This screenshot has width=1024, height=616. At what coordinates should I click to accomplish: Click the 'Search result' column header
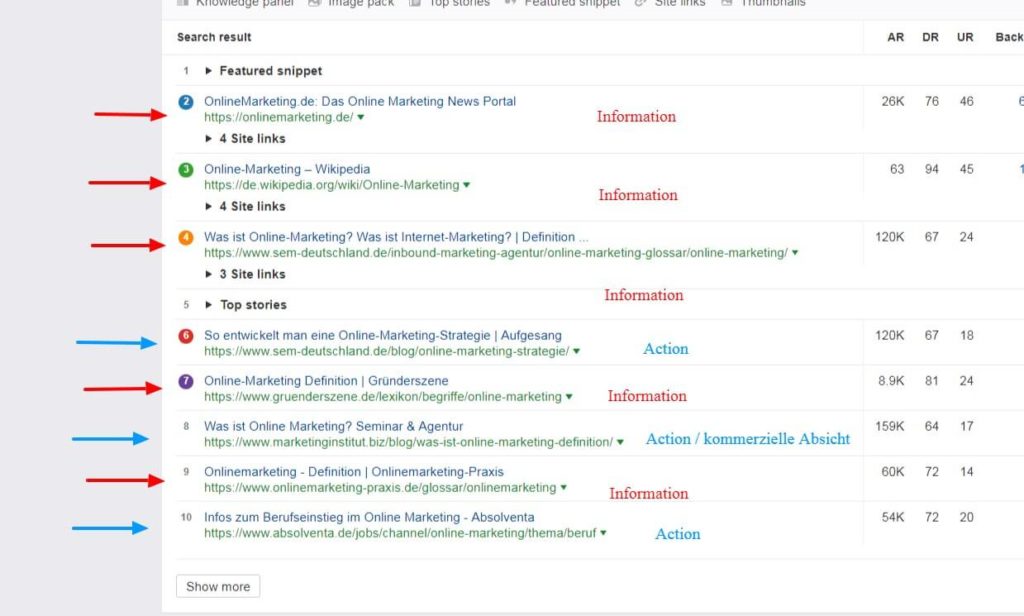click(214, 37)
